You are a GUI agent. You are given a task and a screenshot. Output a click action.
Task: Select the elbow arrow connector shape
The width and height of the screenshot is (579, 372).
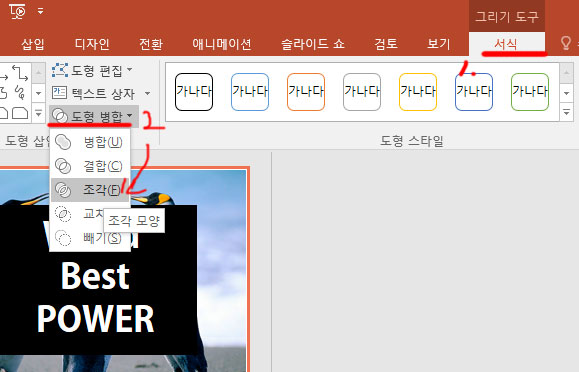(x=20, y=73)
